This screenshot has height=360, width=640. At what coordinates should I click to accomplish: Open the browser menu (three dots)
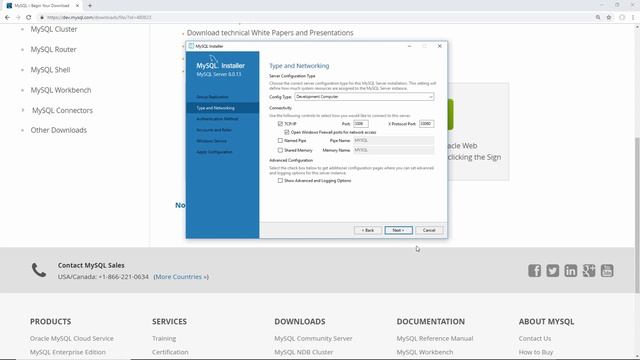(x=633, y=18)
